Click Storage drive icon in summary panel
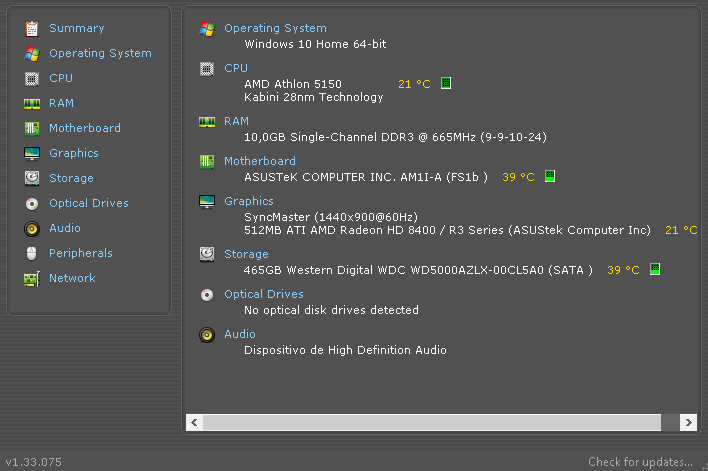Viewport: 708px width, 471px height. tap(207, 254)
